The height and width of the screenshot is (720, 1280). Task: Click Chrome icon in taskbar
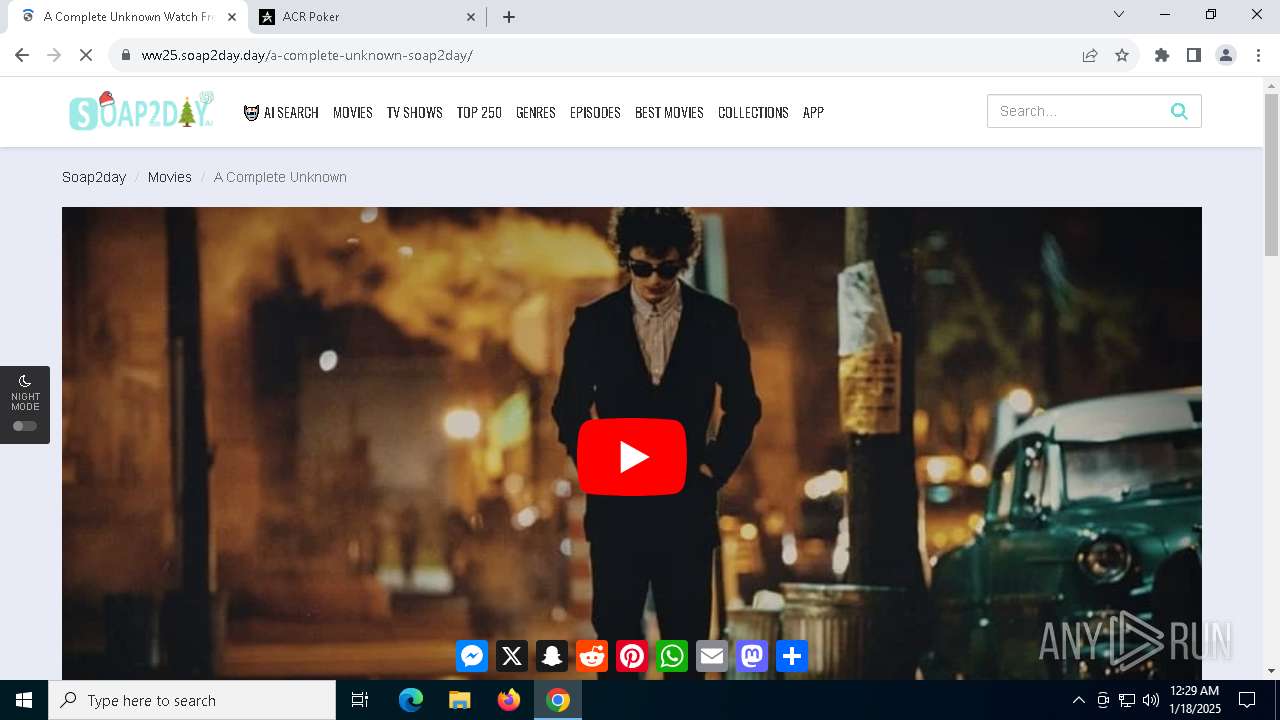558,700
